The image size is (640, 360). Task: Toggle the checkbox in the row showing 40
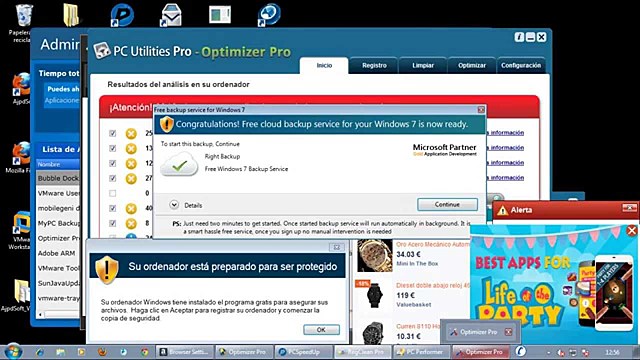[113, 208]
